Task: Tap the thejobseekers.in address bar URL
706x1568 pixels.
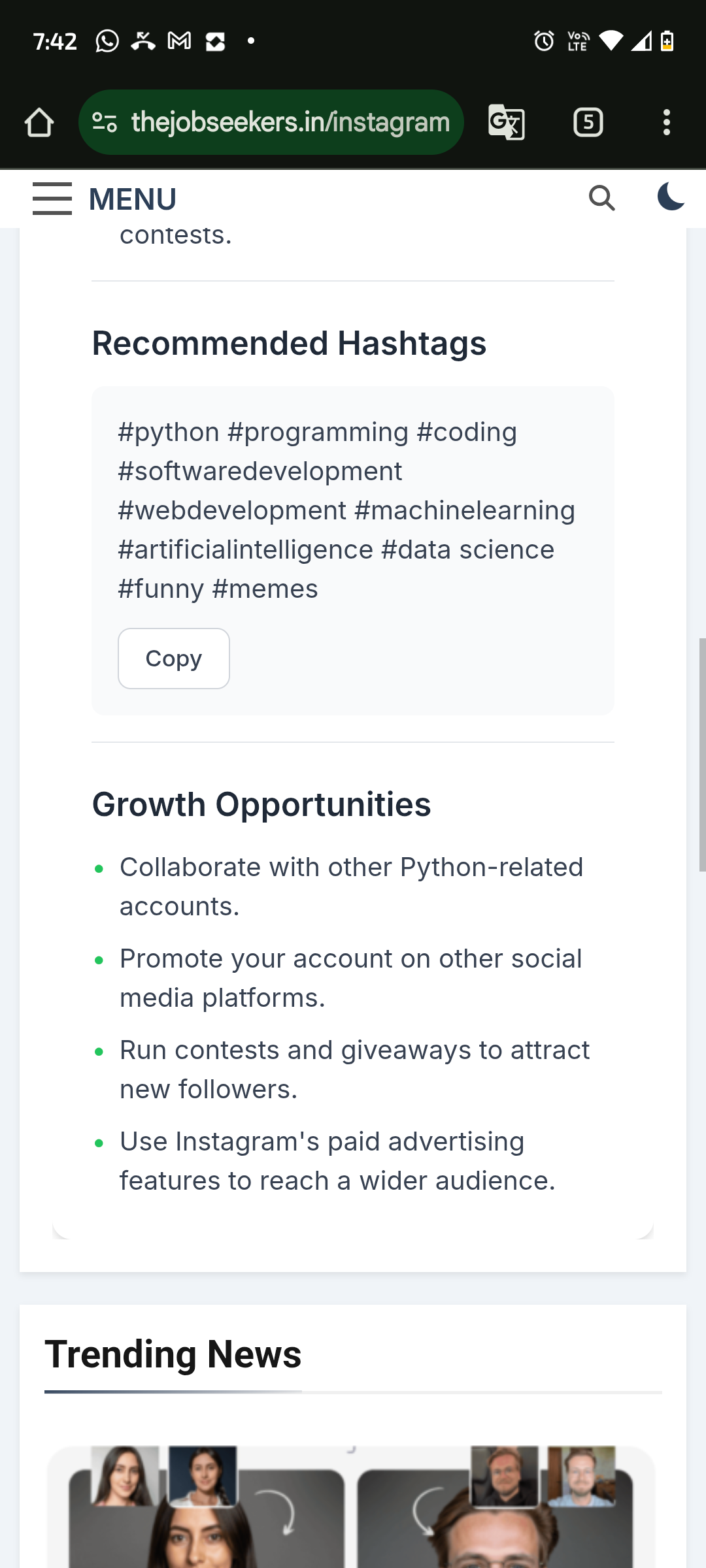Action: [x=290, y=122]
